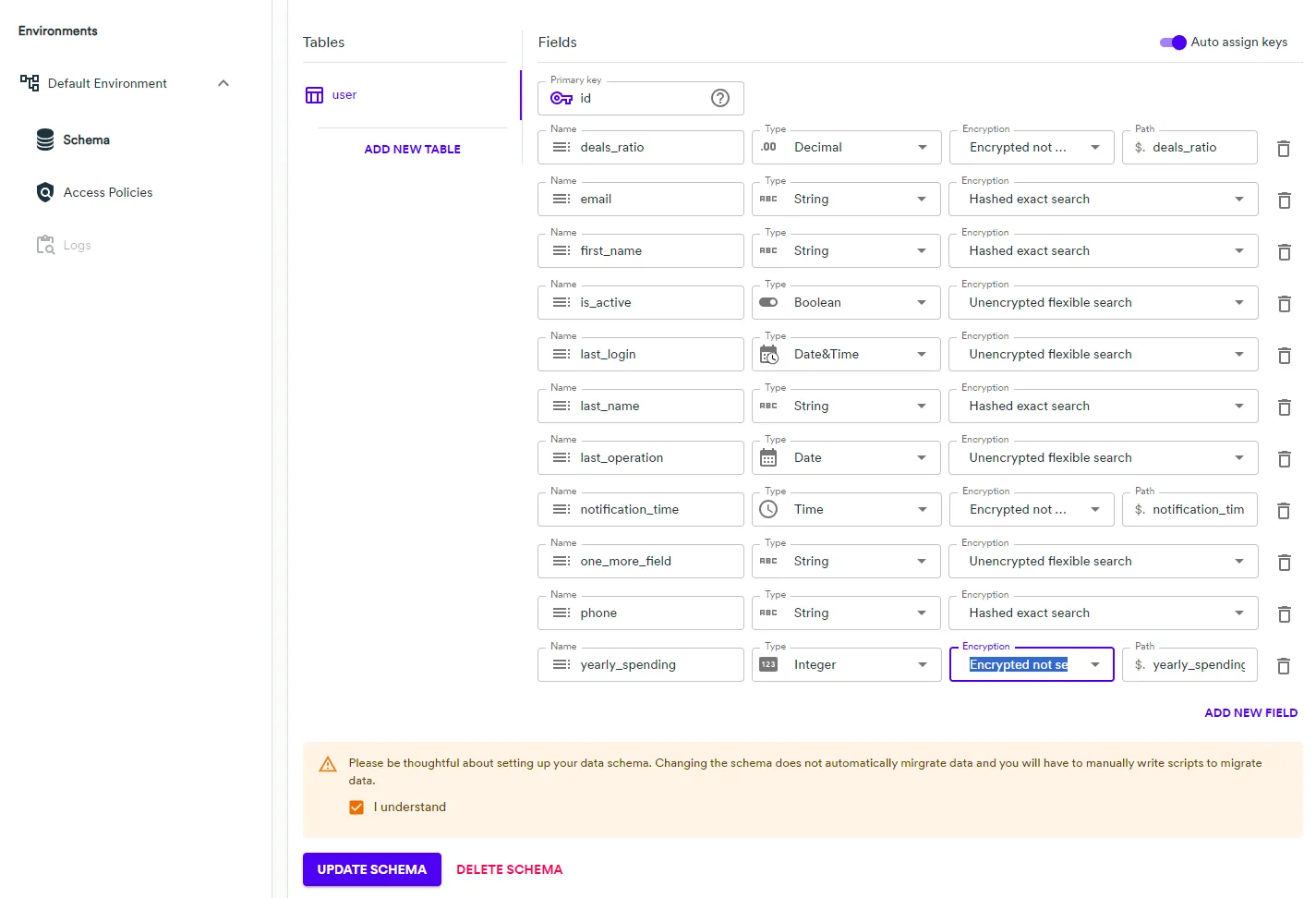The image size is (1316, 898).
Task: Collapse the Default Environment section
Action: coord(223,83)
